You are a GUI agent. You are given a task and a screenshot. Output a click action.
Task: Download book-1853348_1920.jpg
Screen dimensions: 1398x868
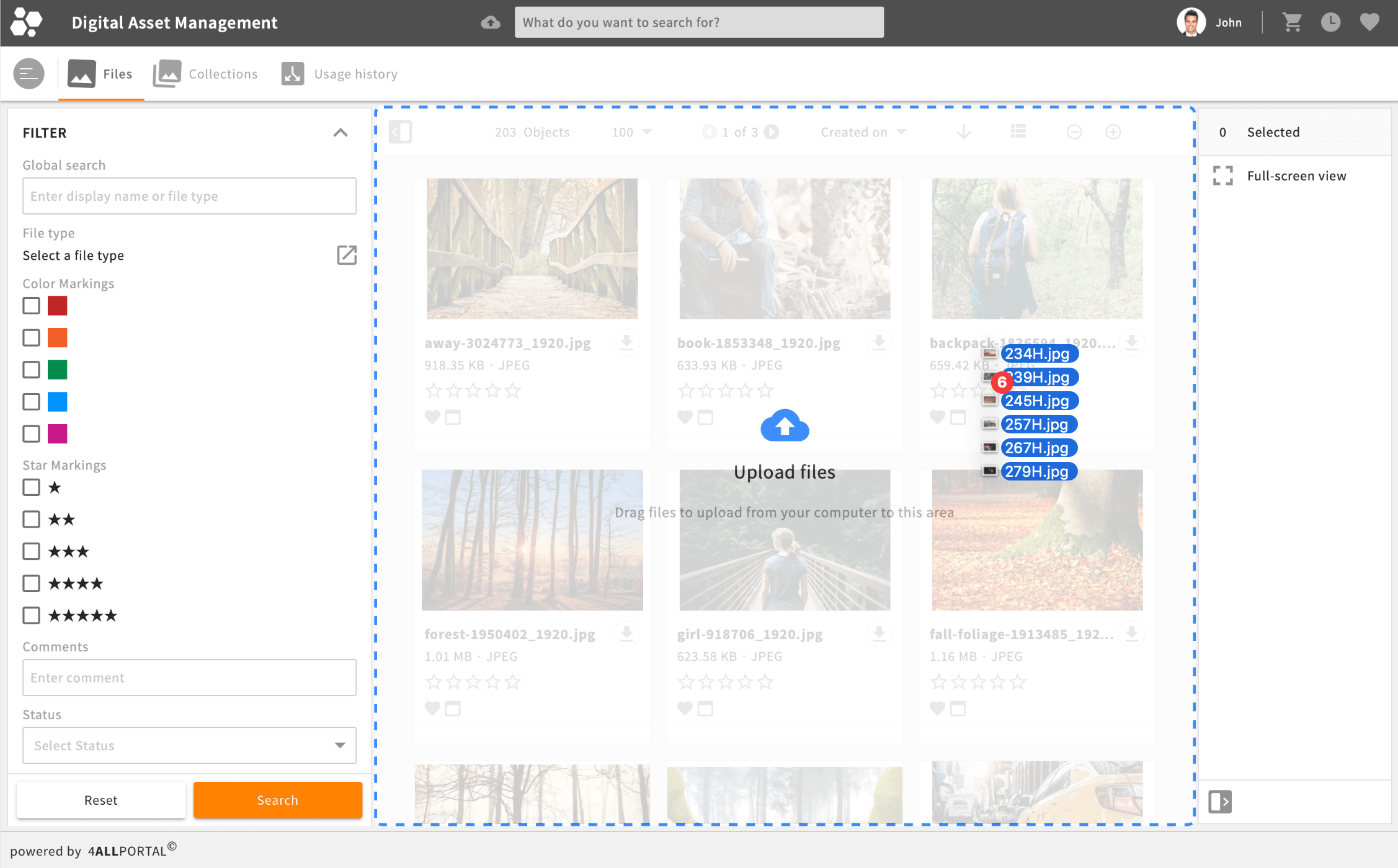point(879,342)
